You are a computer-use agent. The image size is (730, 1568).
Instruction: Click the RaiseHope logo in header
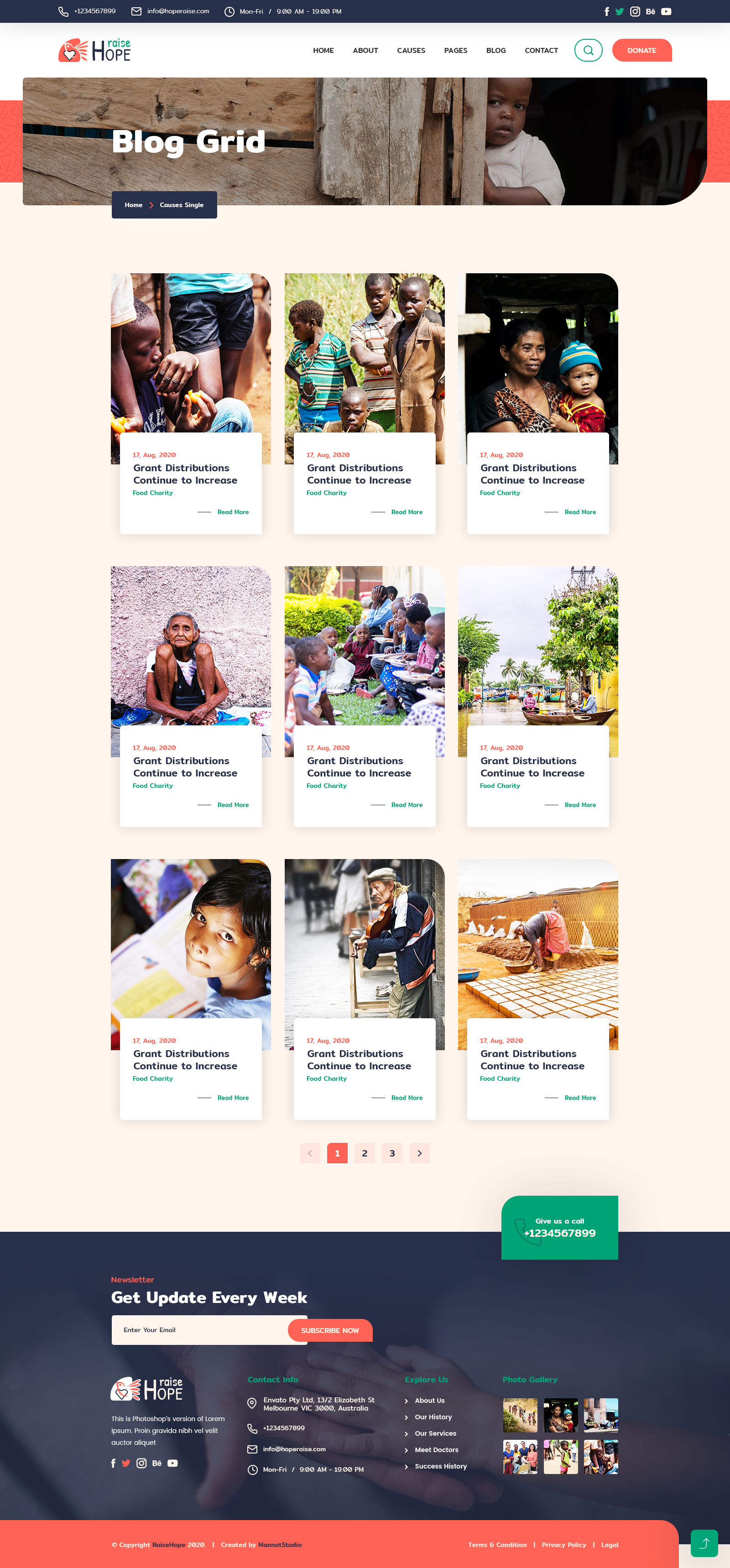point(94,51)
